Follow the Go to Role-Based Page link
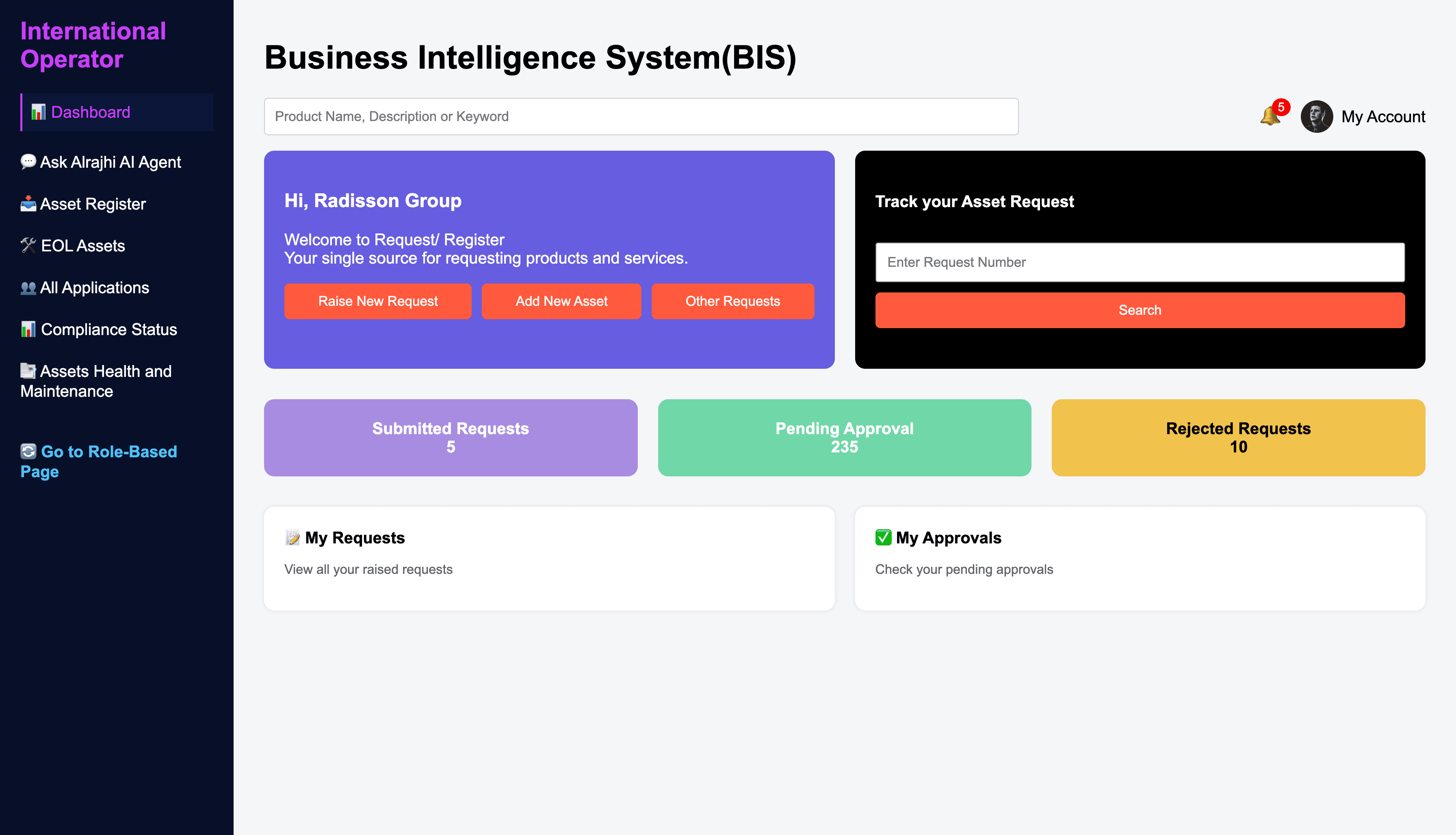 [x=99, y=461]
